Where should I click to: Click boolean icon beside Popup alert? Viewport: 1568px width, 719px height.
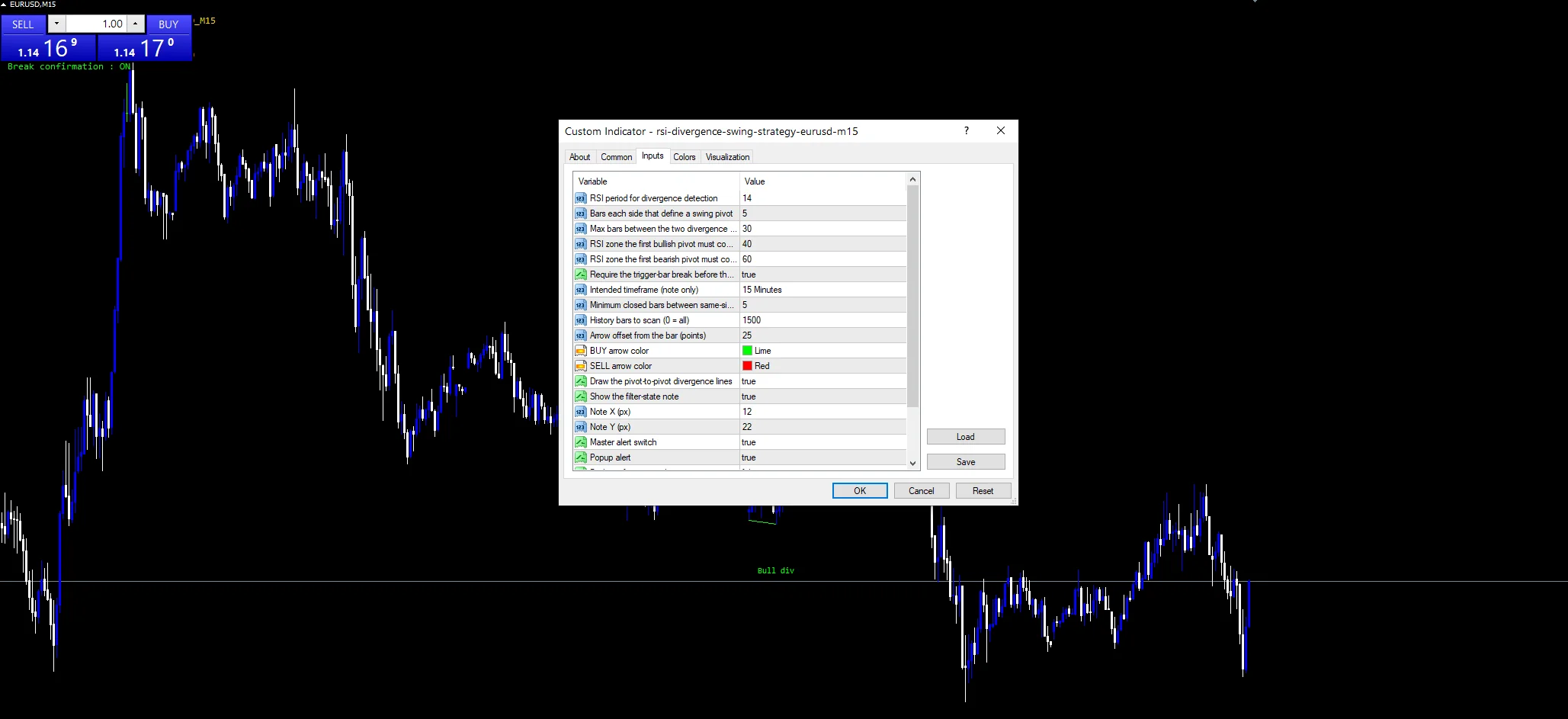tap(580, 457)
